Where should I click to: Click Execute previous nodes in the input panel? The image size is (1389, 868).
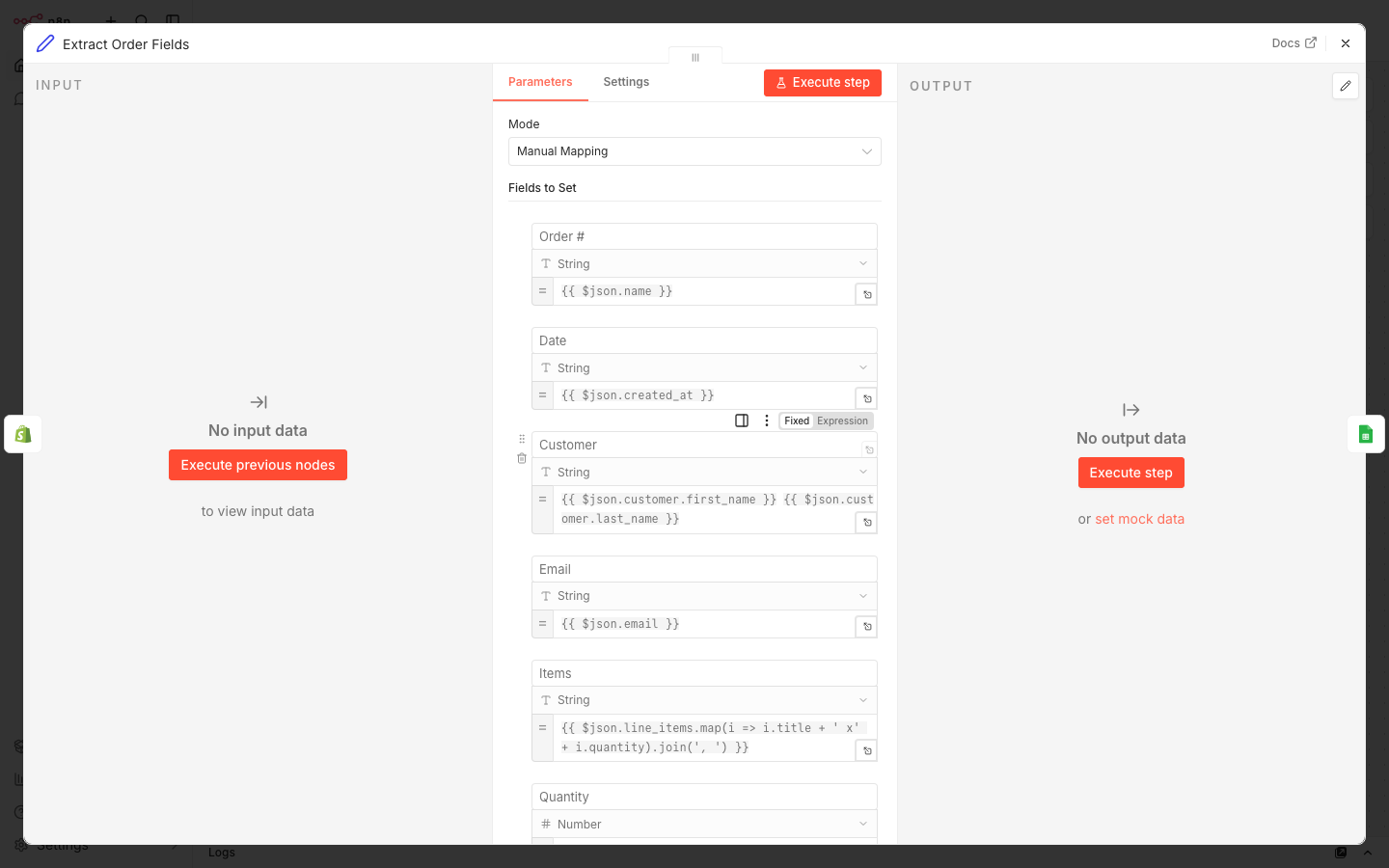pyautogui.click(x=258, y=465)
